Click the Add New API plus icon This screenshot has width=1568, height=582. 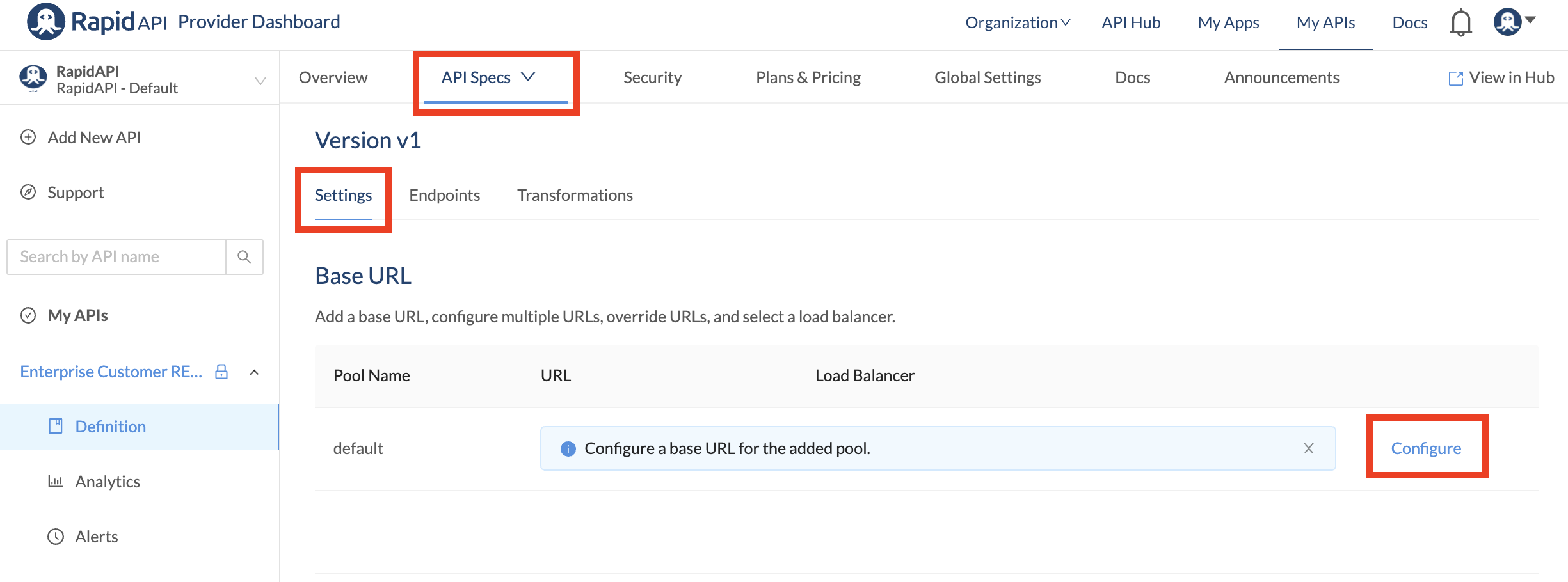tap(28, 138)
